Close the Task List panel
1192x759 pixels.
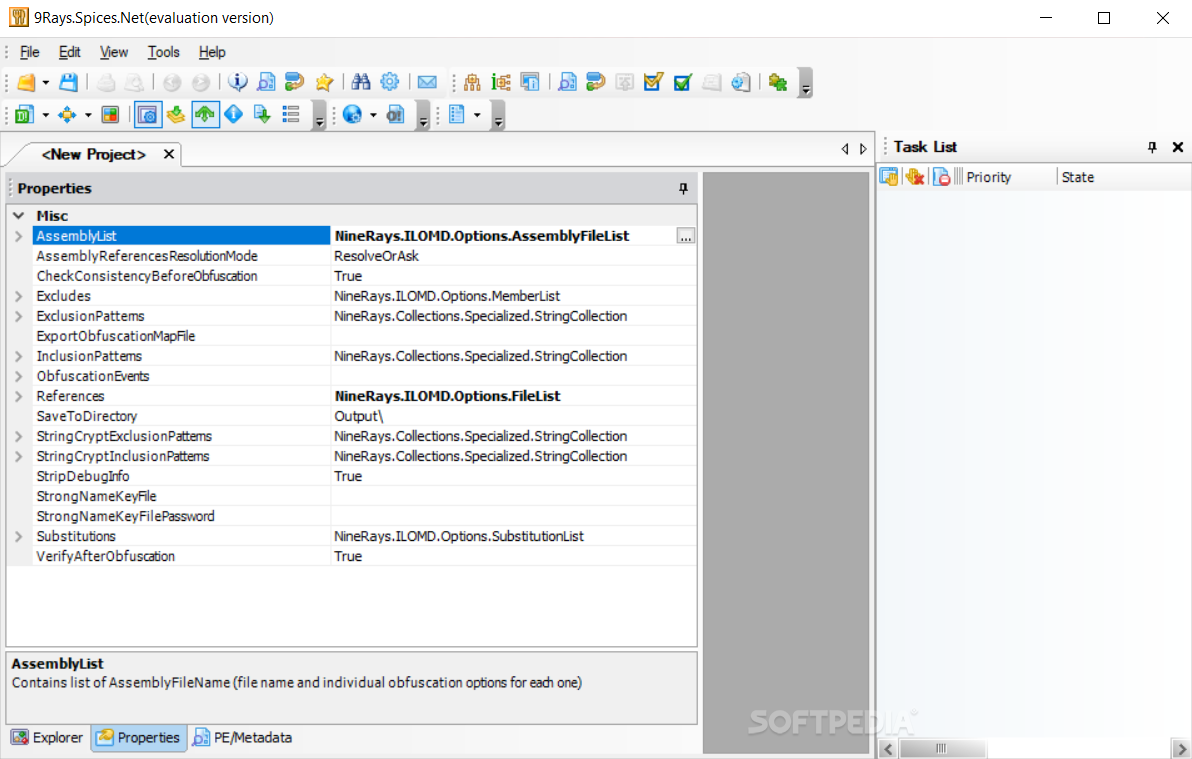point(1178,147)
